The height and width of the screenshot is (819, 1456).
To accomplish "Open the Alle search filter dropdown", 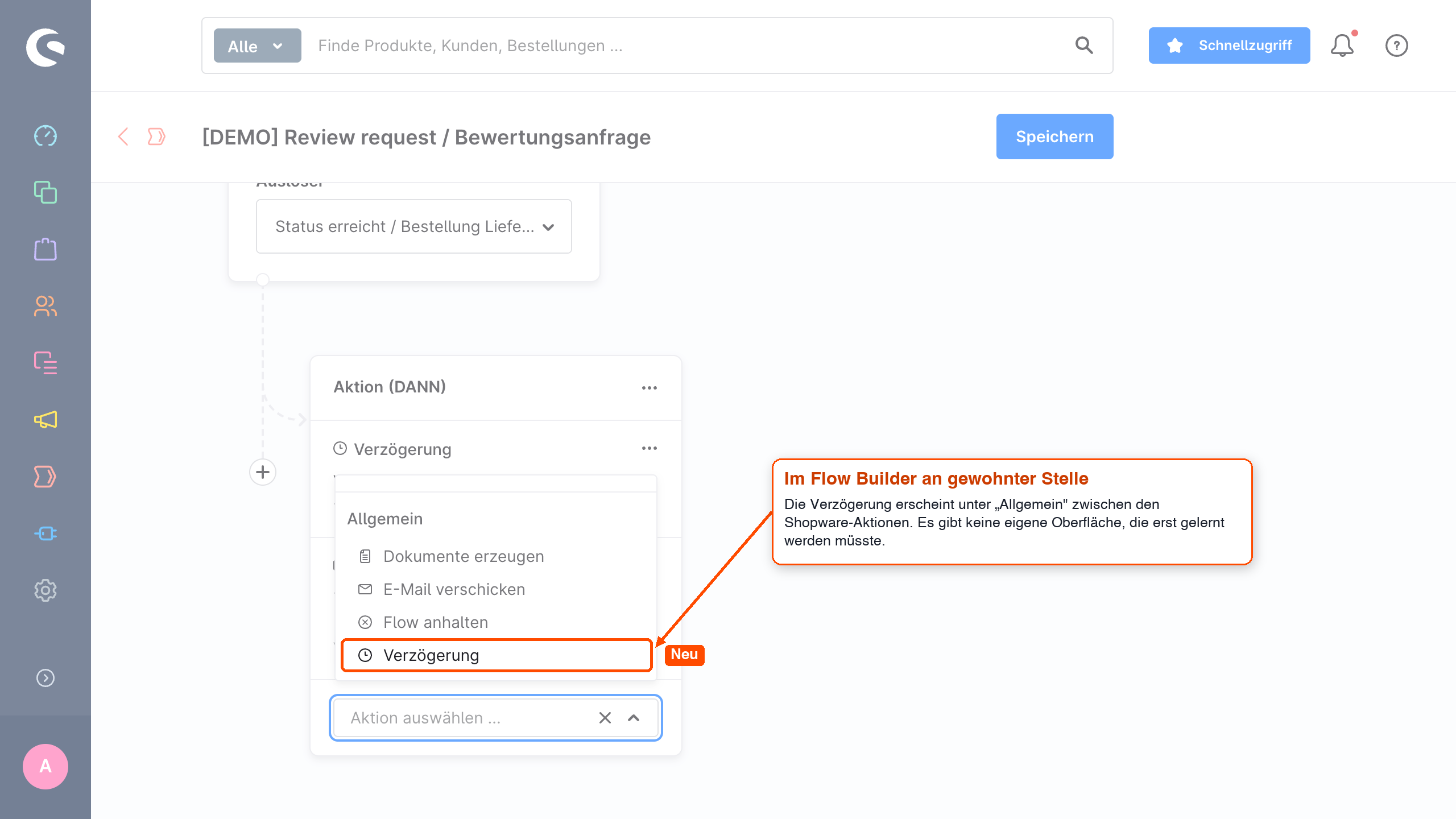I will [x=258, y=46].
